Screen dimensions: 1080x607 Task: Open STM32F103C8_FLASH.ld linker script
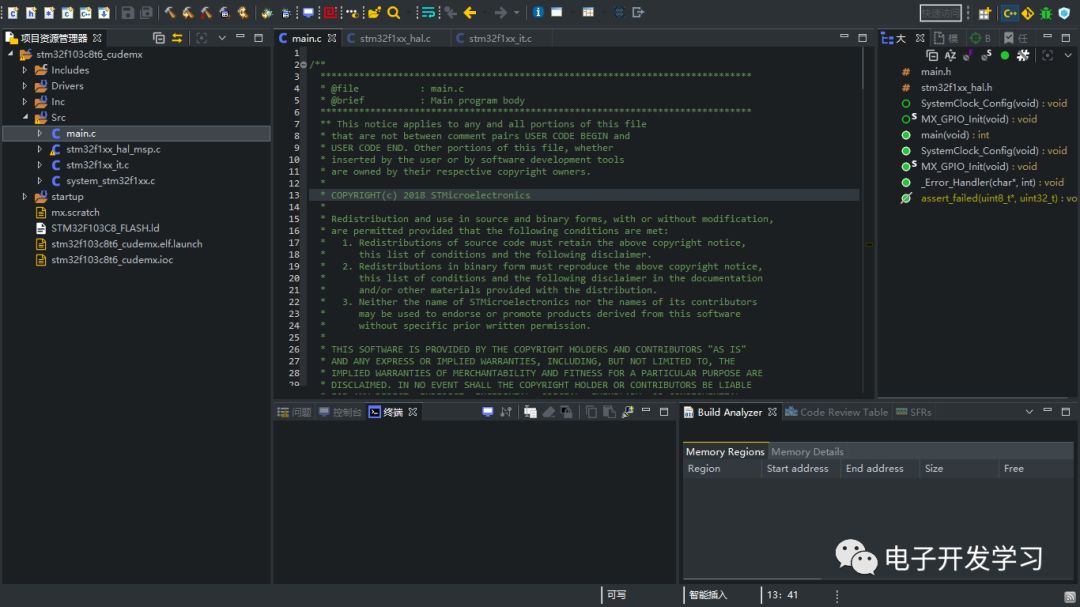point(105,228)
